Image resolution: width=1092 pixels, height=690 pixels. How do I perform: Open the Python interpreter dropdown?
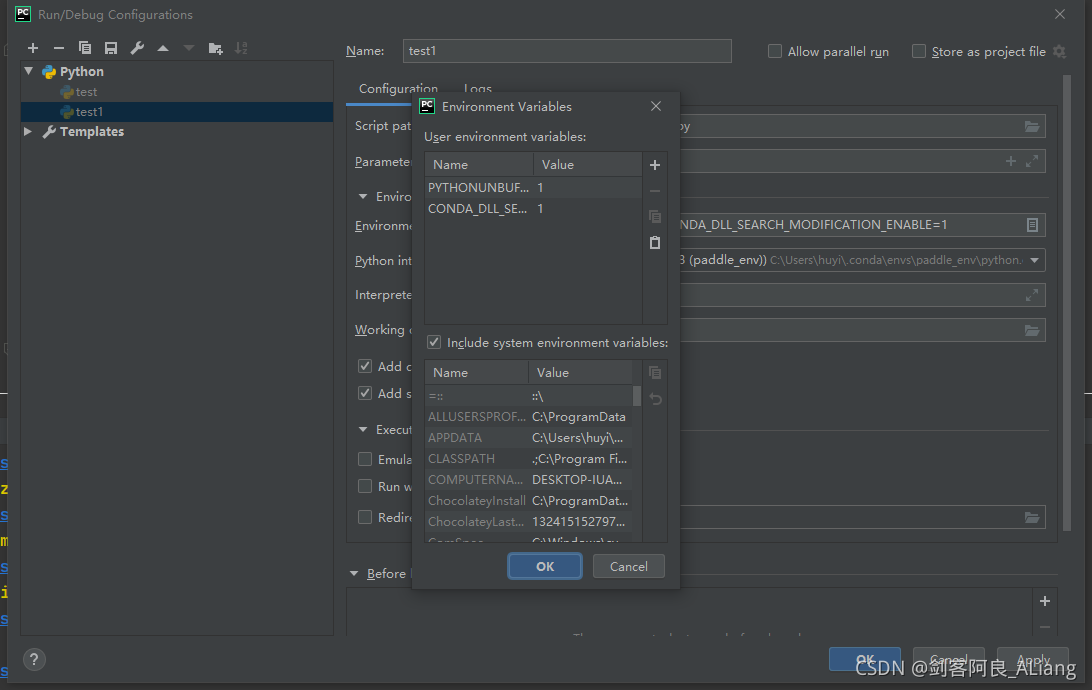(1034, 260)
